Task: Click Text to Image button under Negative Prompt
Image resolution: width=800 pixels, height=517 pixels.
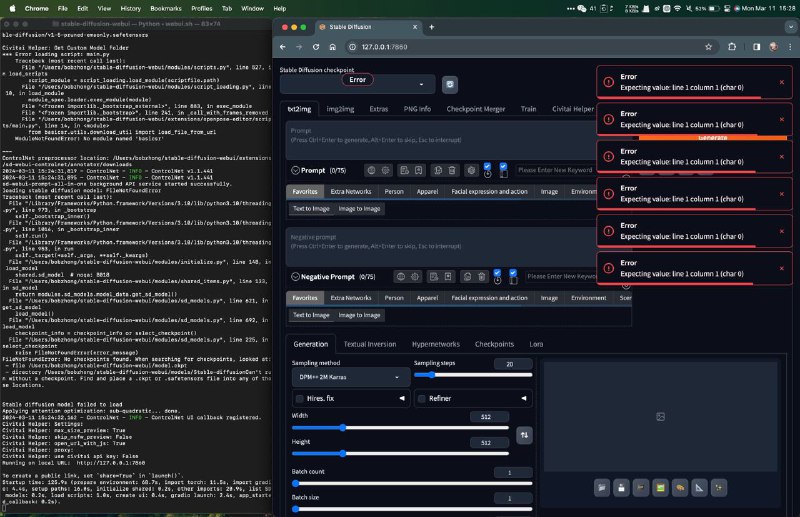Action: pos(311,315)
